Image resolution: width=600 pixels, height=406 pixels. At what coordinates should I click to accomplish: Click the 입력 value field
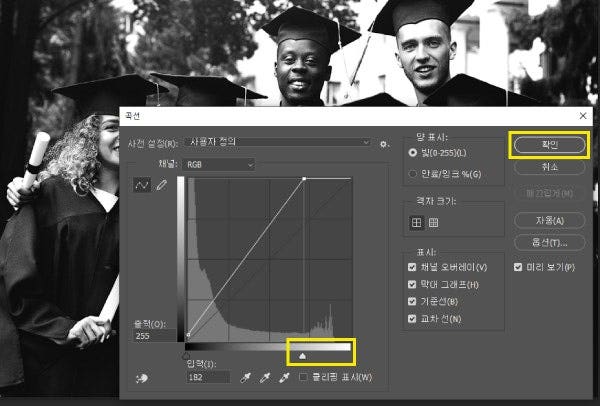point(209,377)
